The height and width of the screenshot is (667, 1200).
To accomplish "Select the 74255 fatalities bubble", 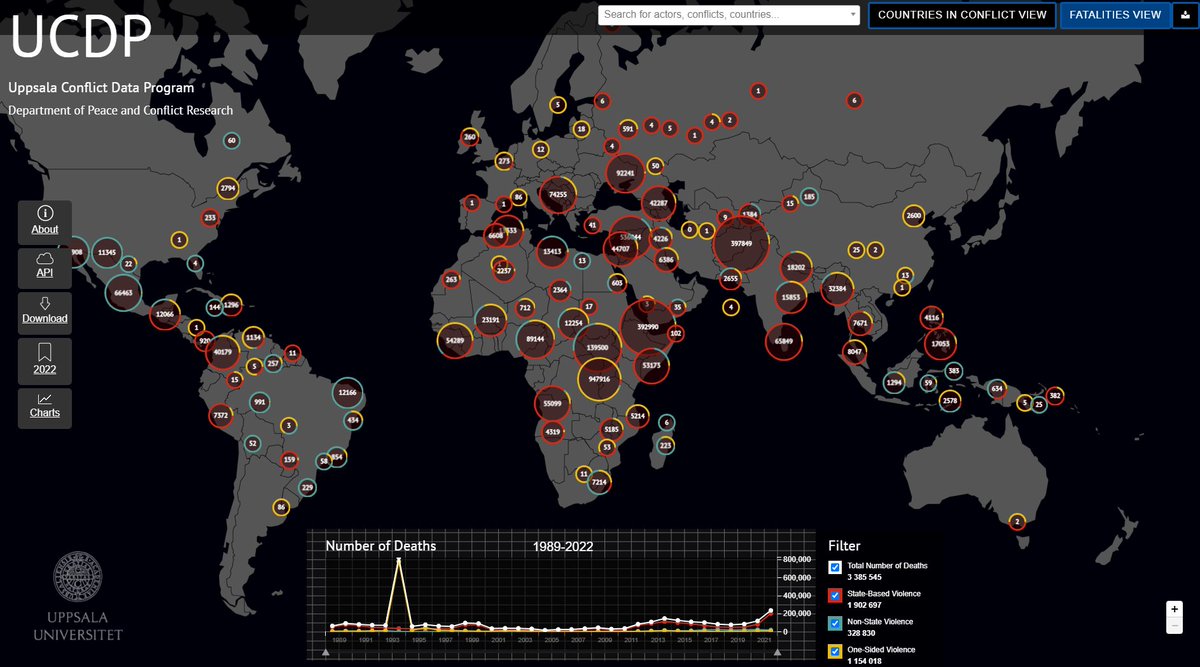I will tap(558, 194).
